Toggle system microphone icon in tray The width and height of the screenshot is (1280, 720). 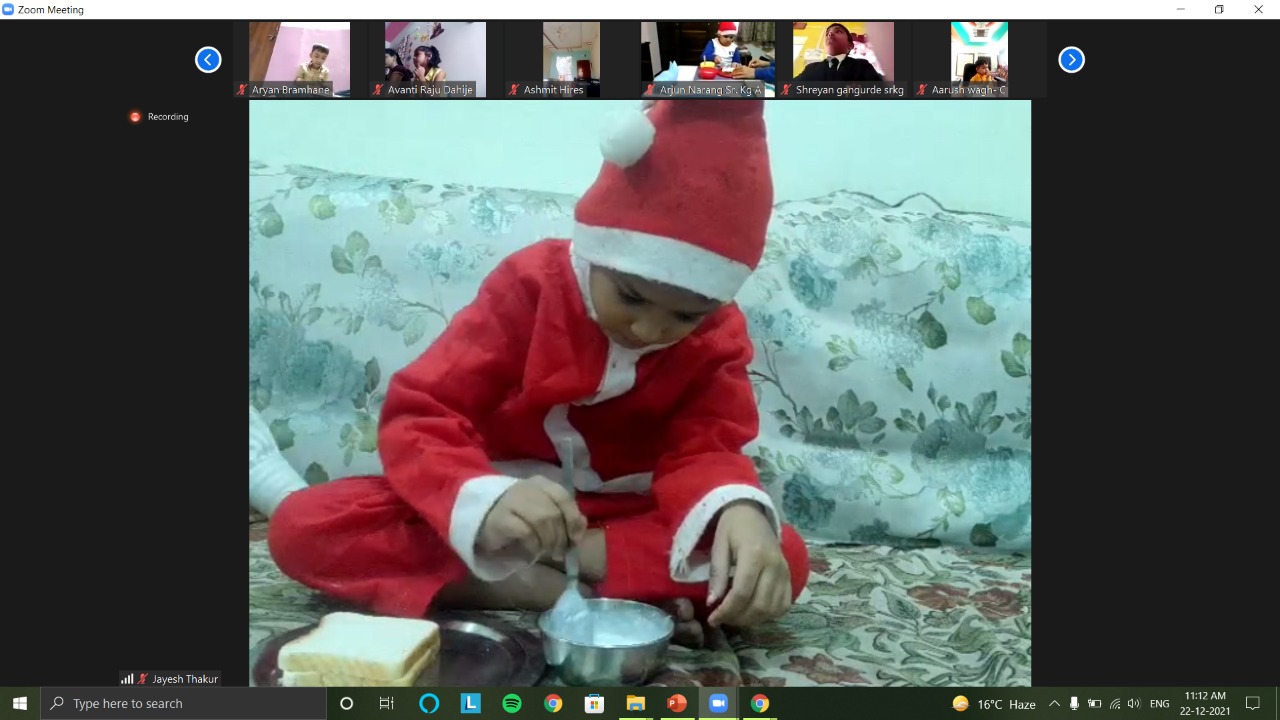1074,704
